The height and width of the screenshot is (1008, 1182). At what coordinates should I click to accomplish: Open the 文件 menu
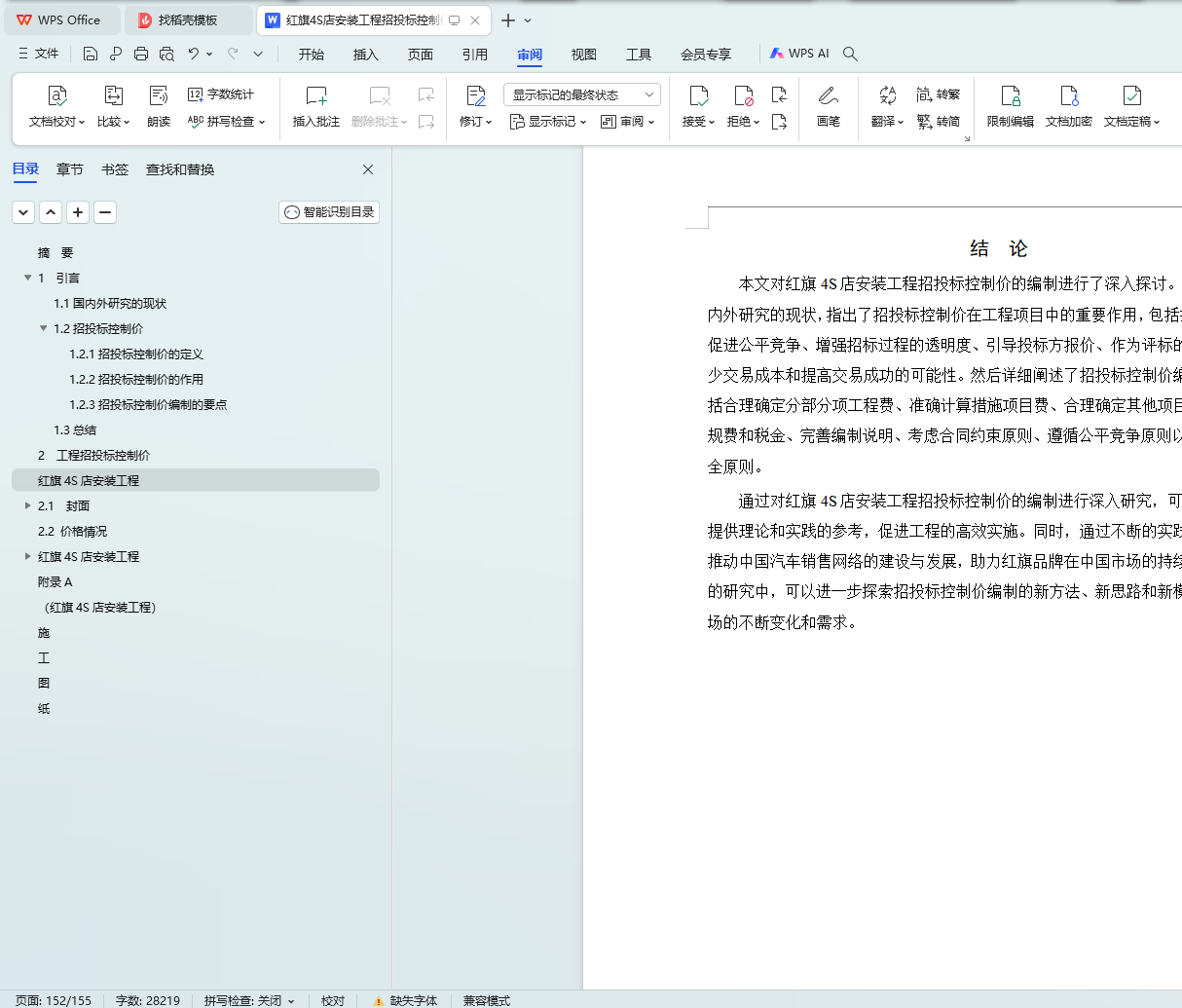[x=38, y=54]
